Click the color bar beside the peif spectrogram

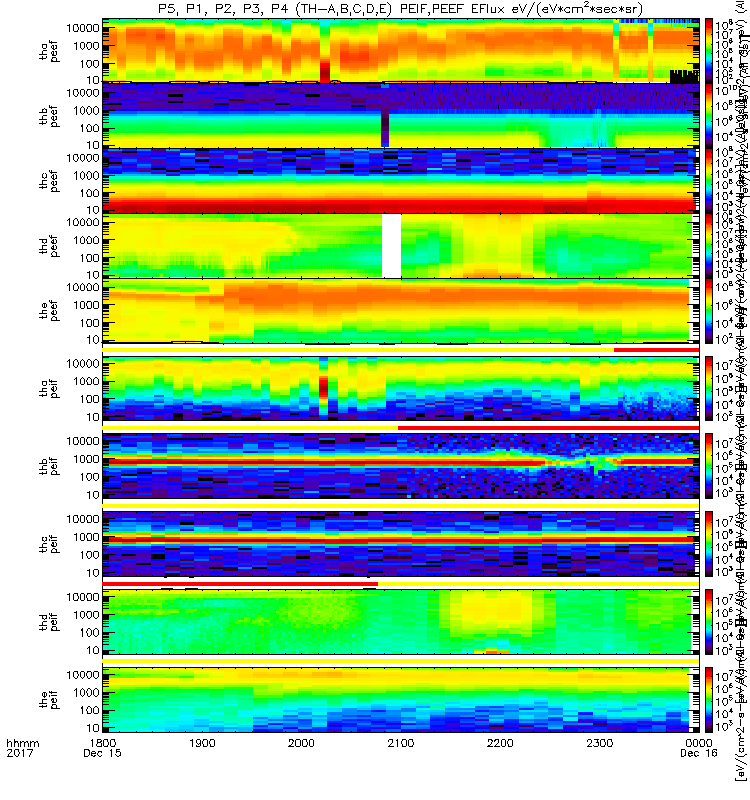[x=709, y=699]
